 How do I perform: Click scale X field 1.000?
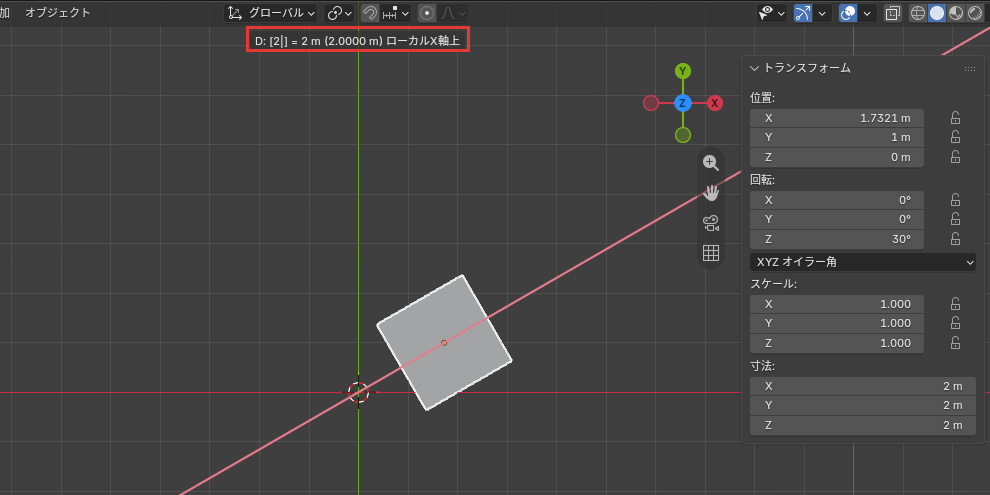[x=837, y=304]
